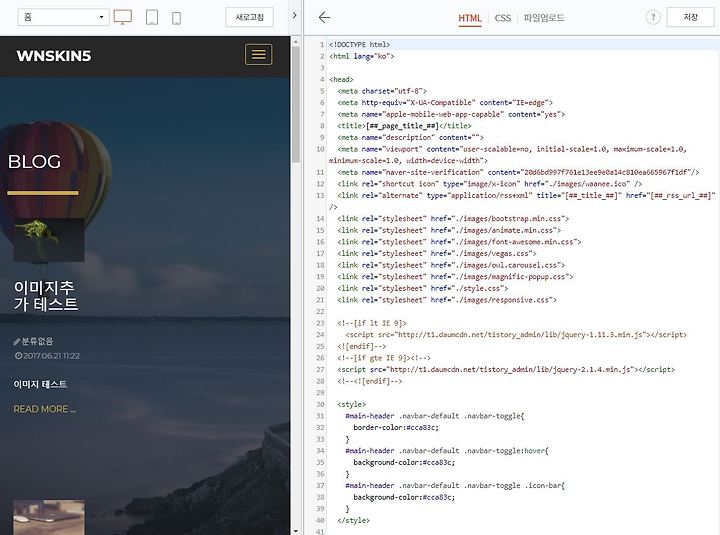Click the preview scrollbar down arrow
720x535 pixels.
pyautogui.click(x=296, y=531)
